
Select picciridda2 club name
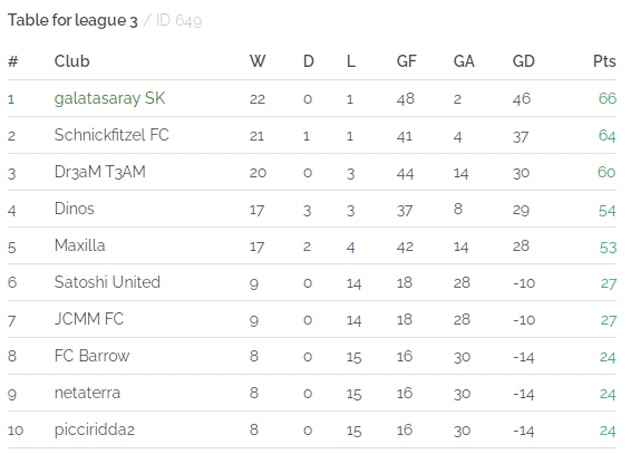(94, 430)
